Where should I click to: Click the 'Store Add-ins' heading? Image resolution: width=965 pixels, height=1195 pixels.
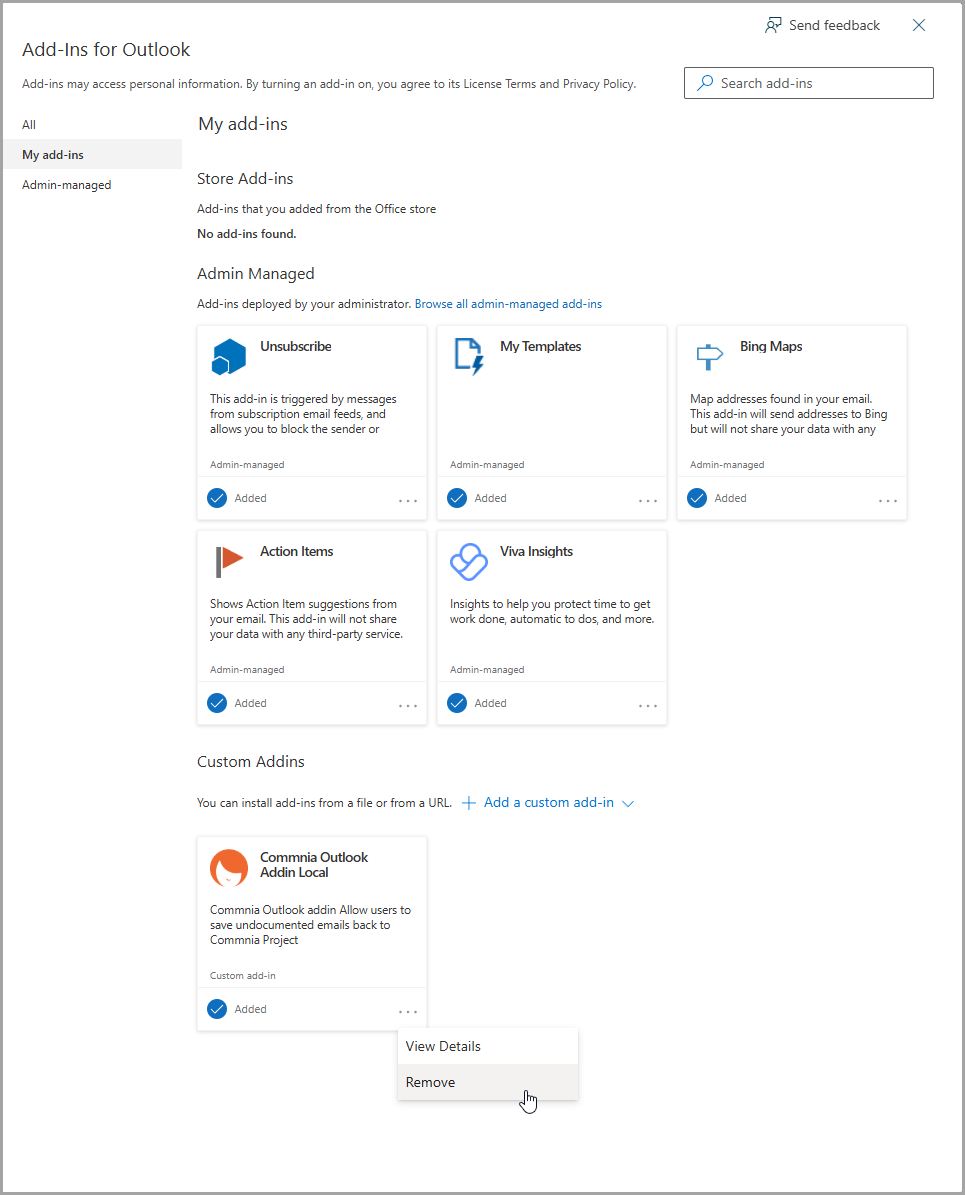coord(245,178)
